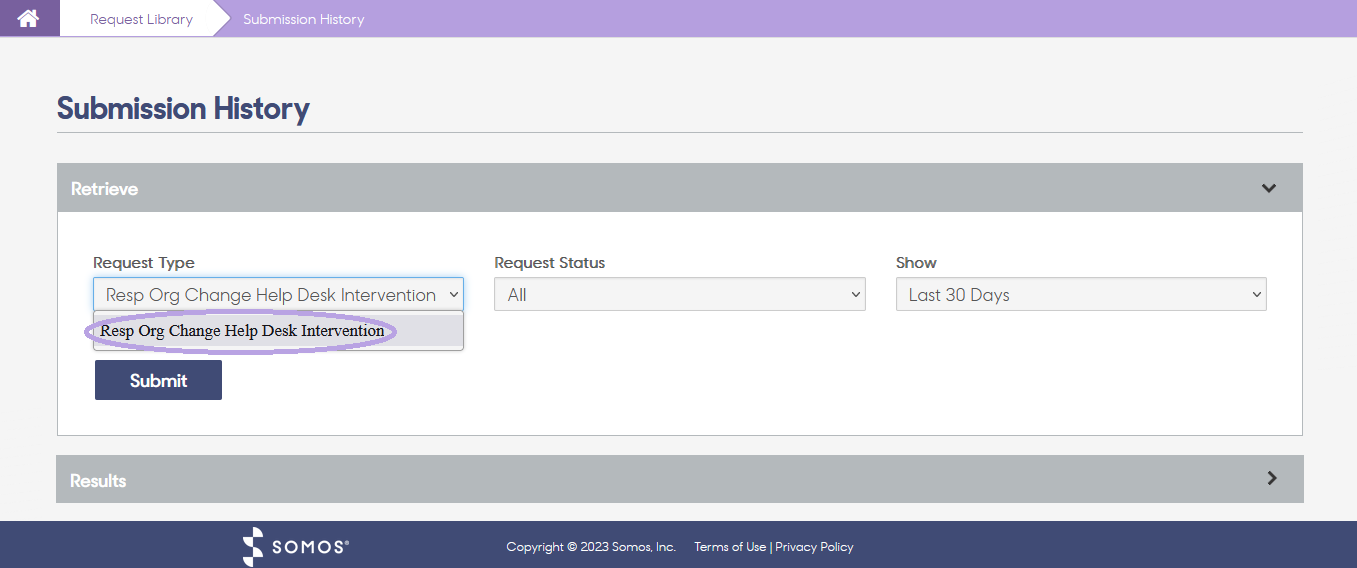The image size is (1357, 568).
Task: Click the Submission History breadcrumb
Action: [303, 19]
